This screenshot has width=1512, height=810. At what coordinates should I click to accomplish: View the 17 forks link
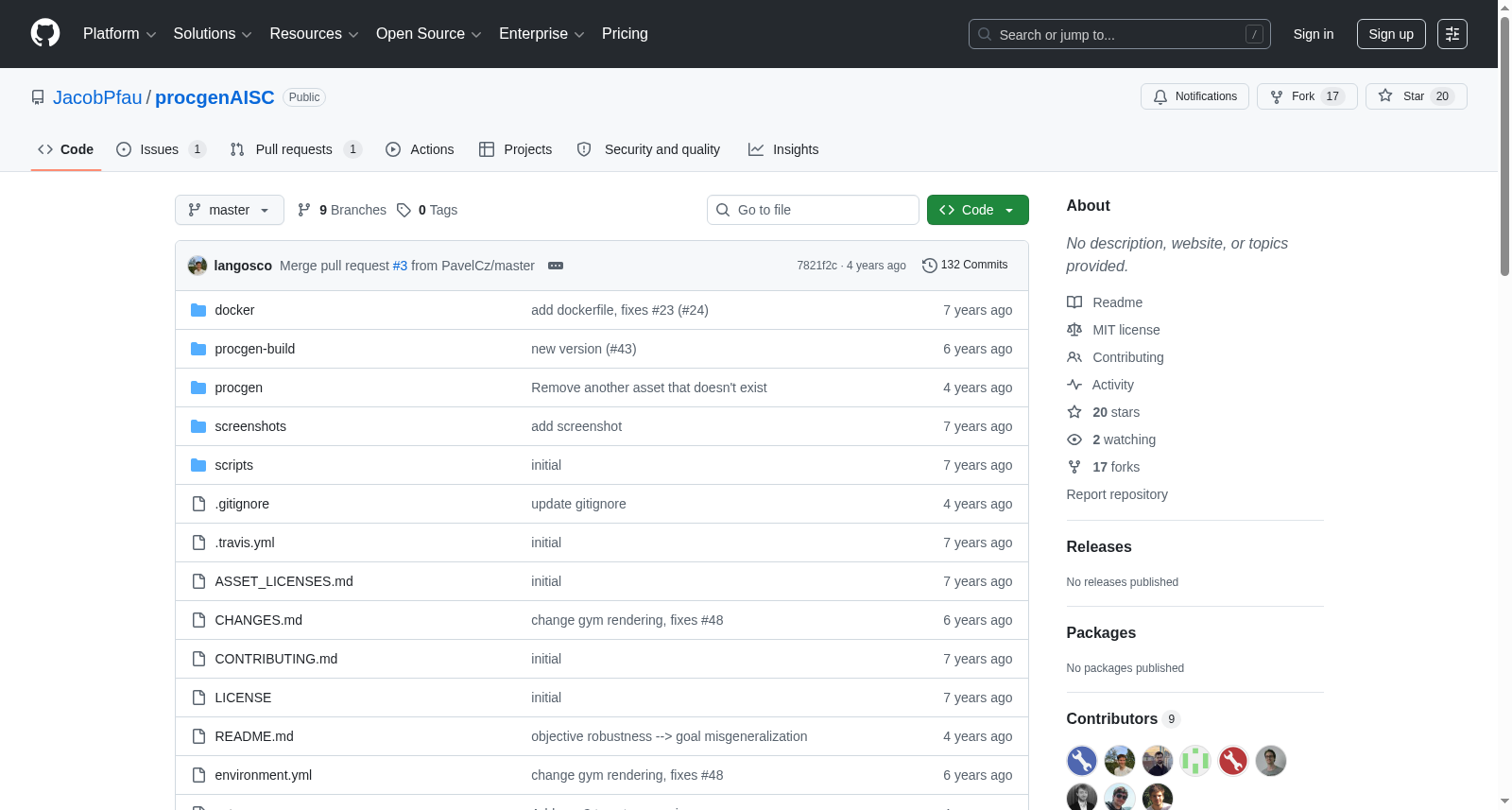[x=1104, y=467]
